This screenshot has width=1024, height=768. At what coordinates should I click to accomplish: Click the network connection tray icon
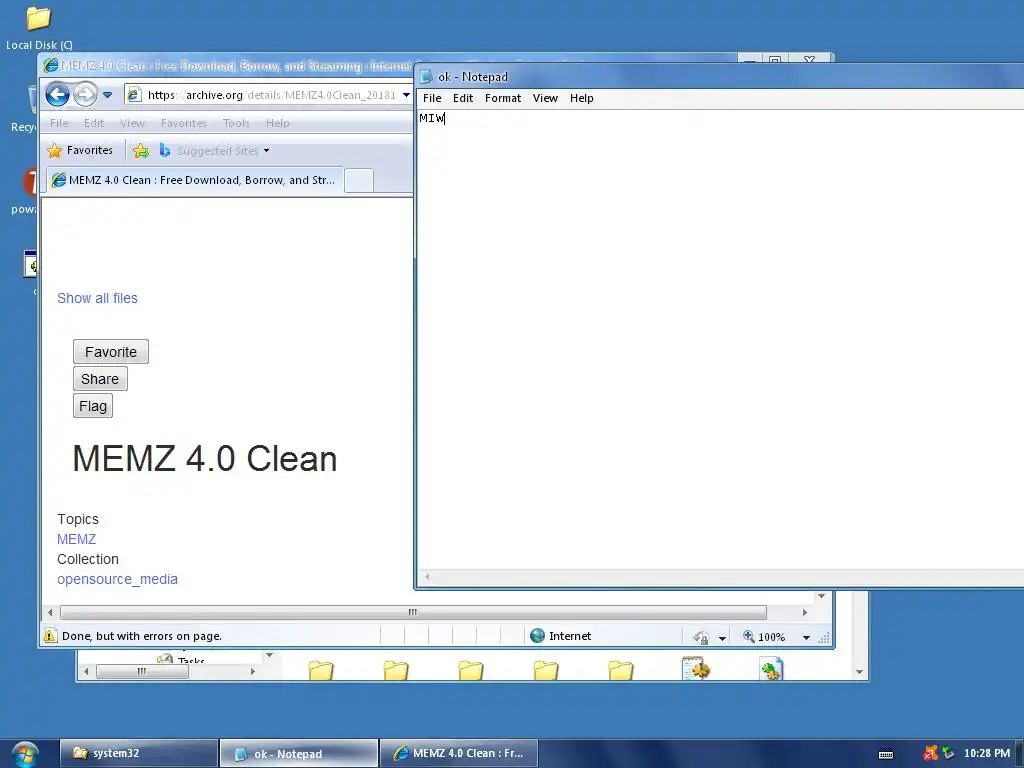click(948, 753)
